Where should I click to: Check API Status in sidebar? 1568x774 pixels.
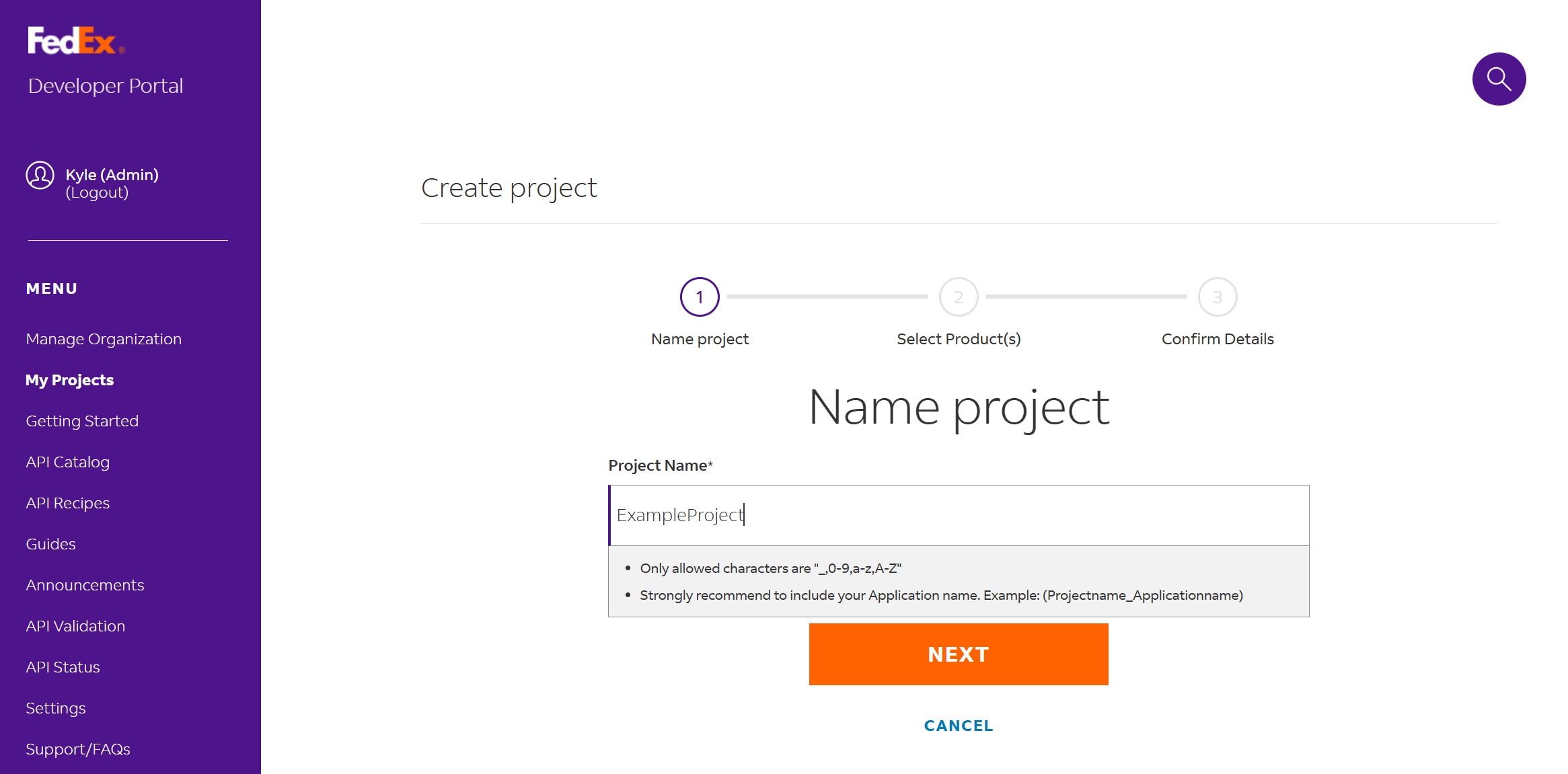63,667
